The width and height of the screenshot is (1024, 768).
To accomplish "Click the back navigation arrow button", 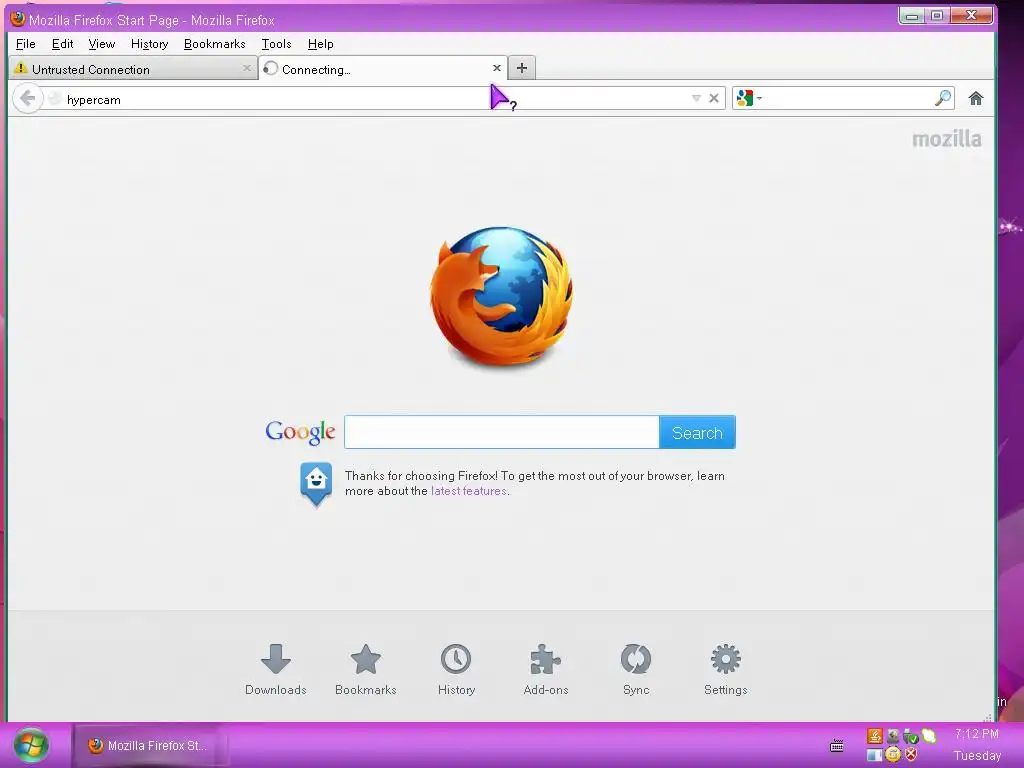I will tap(27, 99).
